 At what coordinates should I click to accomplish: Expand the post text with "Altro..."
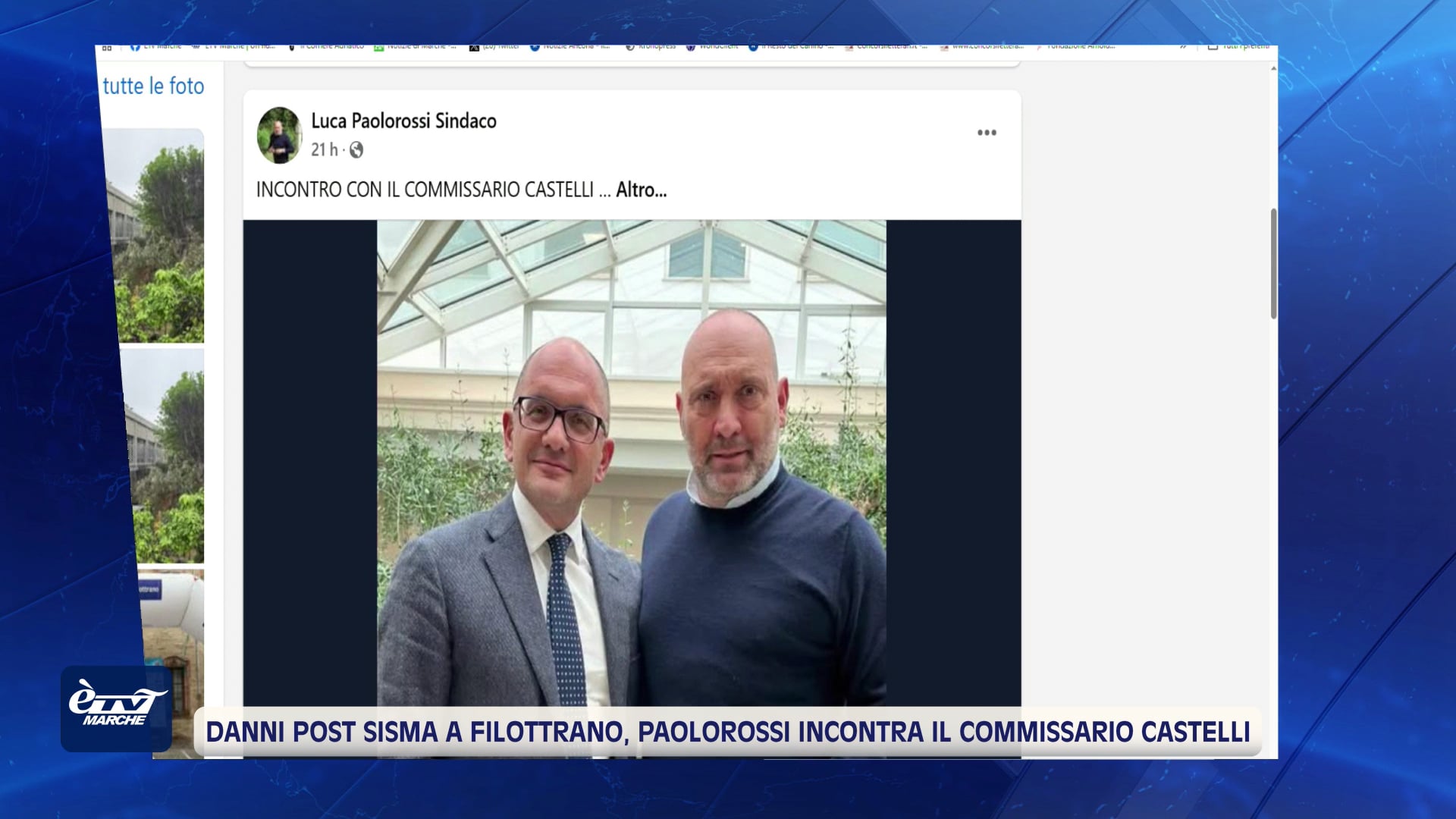coord(641,190)
